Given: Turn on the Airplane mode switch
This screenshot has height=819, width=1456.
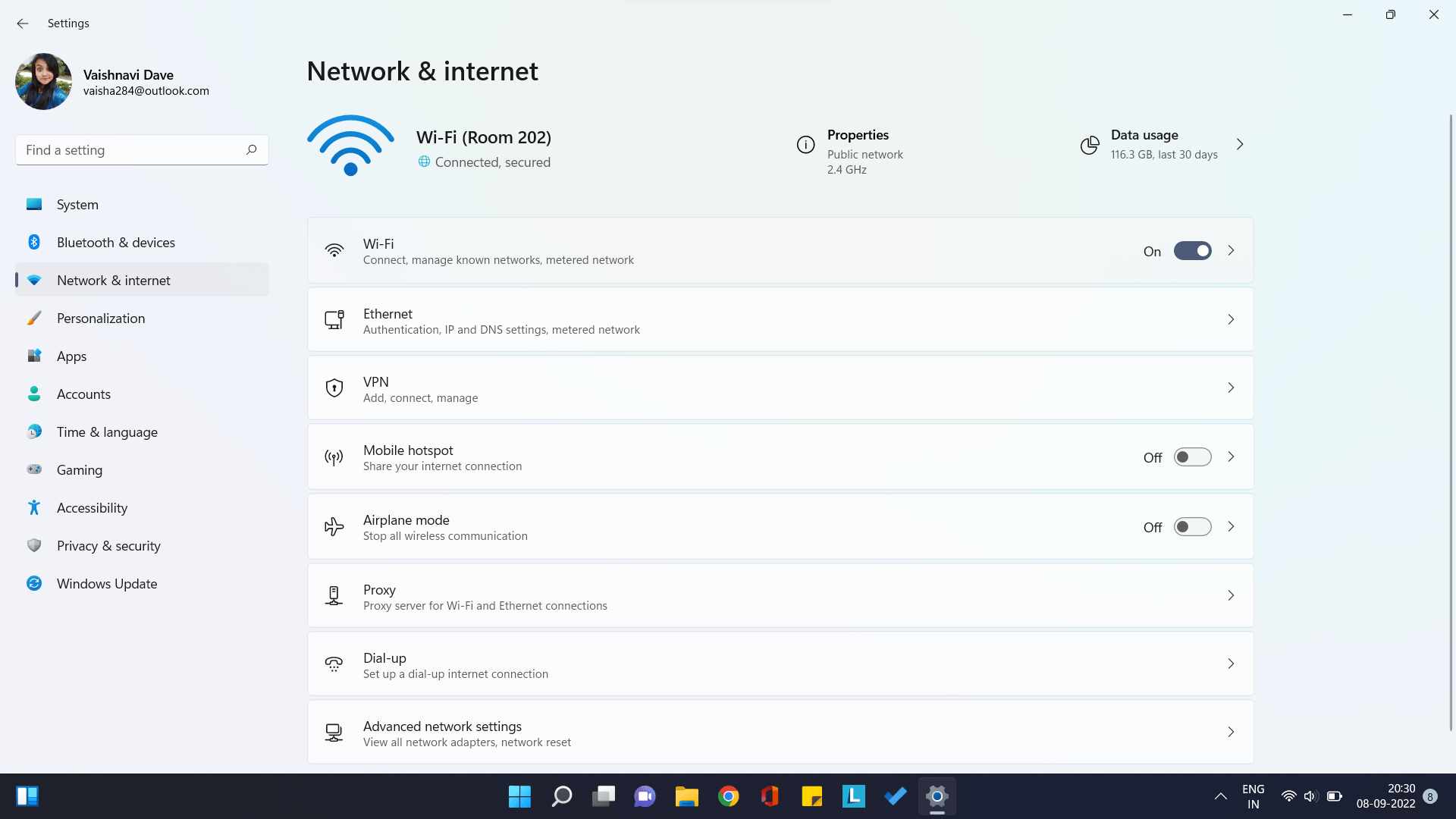Looking at the screenshot, I should (x=1192, y=527).
